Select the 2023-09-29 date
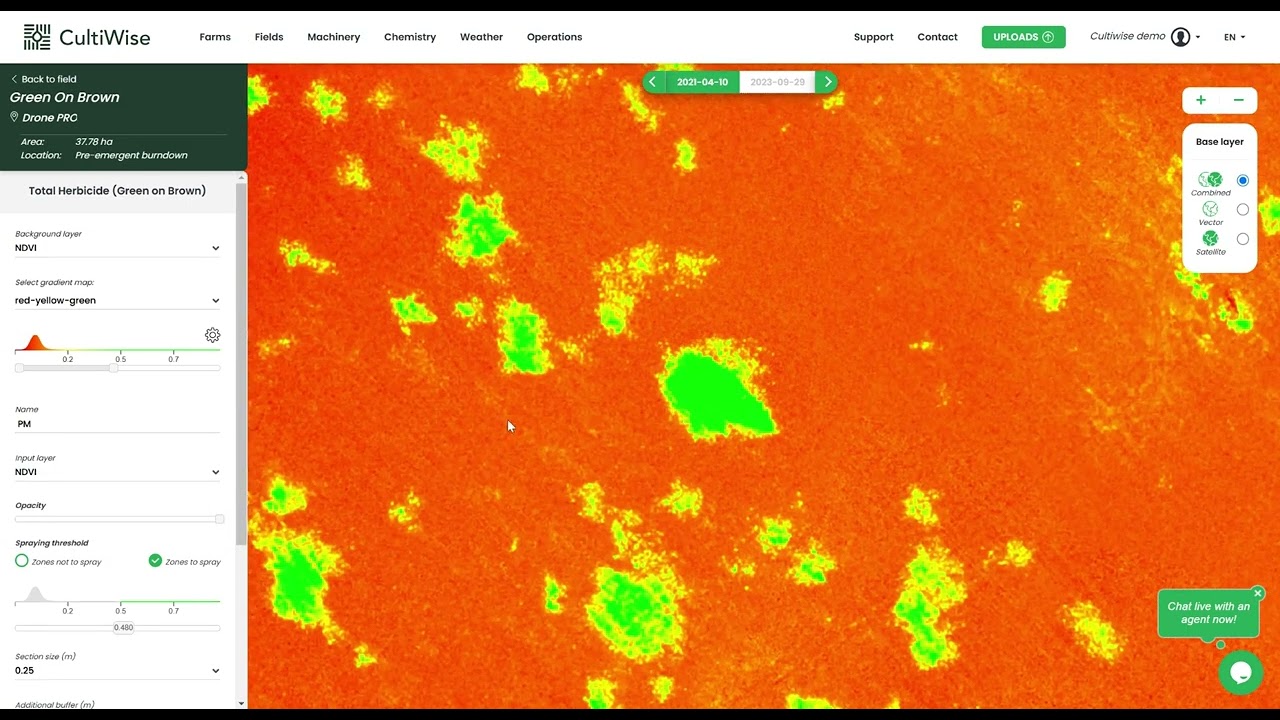1280x720 pixels. pos(777,82)
